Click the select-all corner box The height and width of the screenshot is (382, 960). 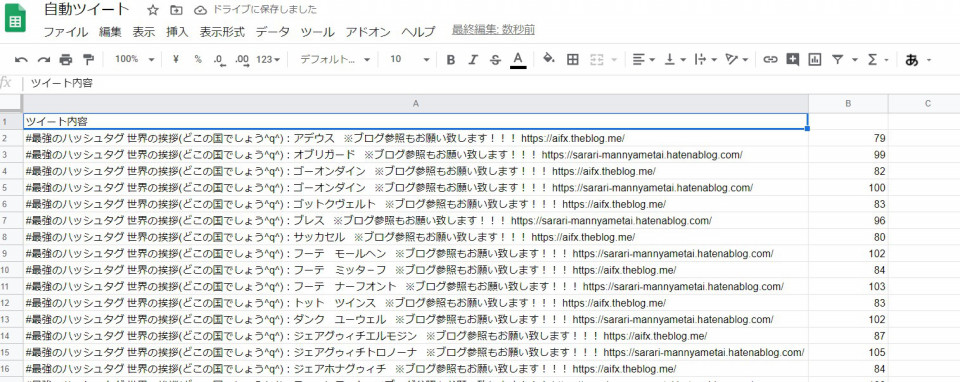click(11, 103)
